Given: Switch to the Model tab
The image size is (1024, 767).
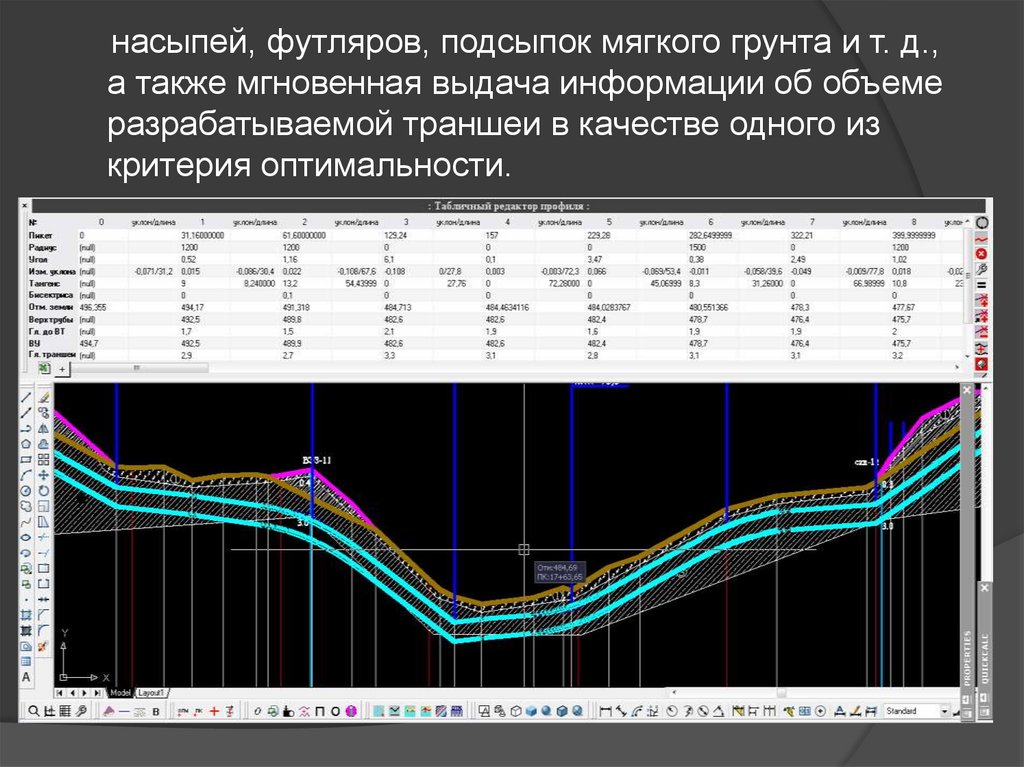Looking at the screenshot, I should (x=120, y=693).
